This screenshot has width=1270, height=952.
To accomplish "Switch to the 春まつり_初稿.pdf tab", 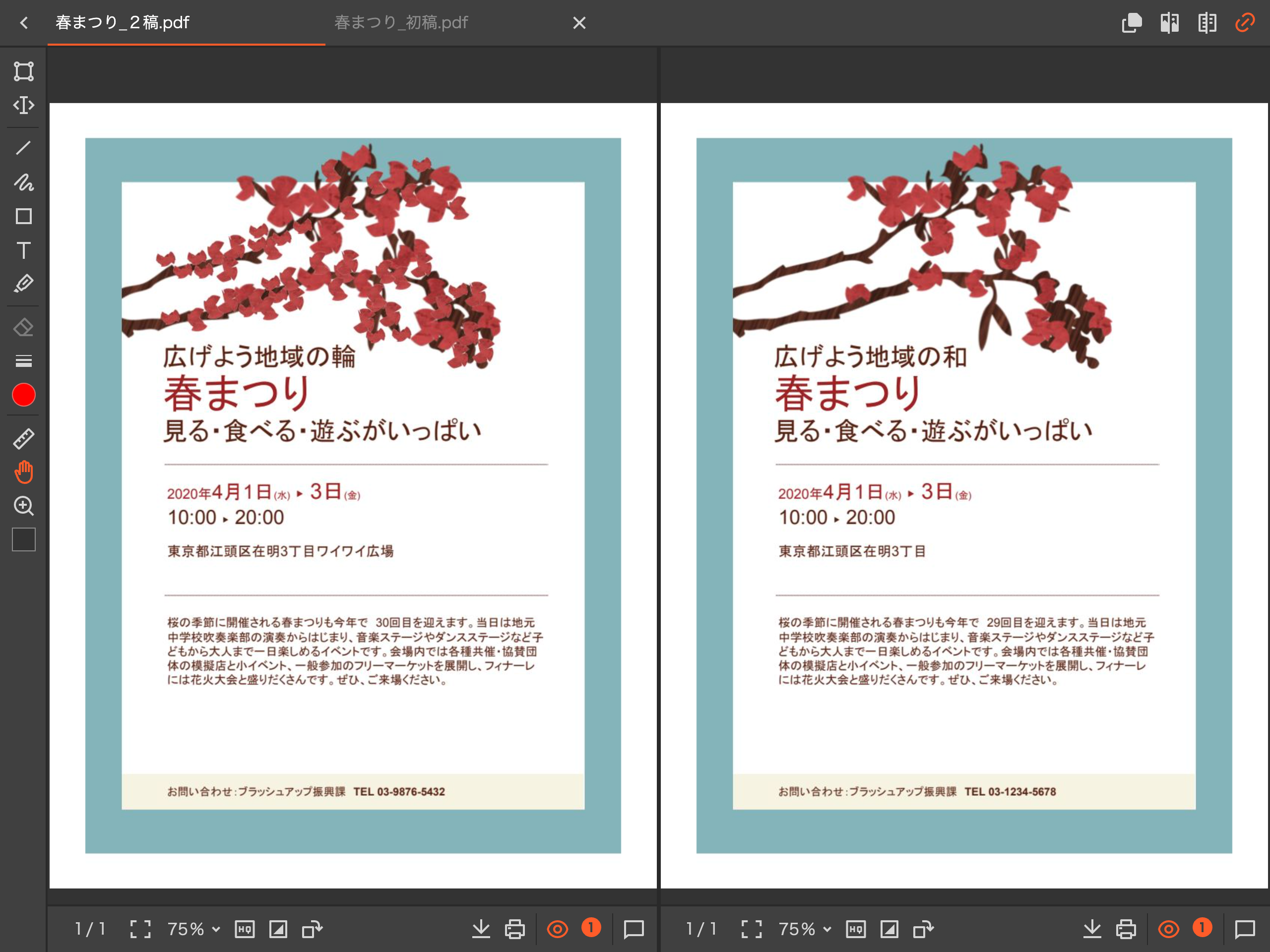I will click(x=401, y=23).
